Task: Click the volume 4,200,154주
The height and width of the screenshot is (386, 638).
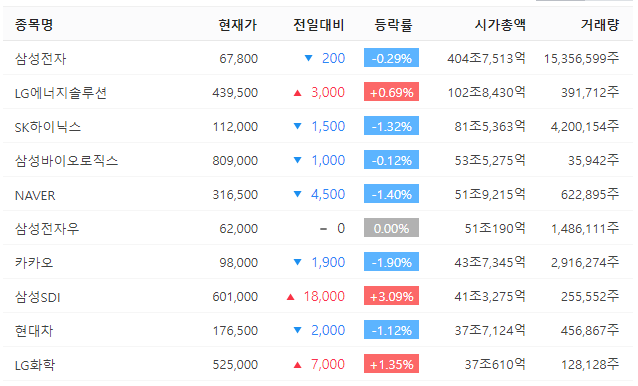Action: [x=585, y=127]
